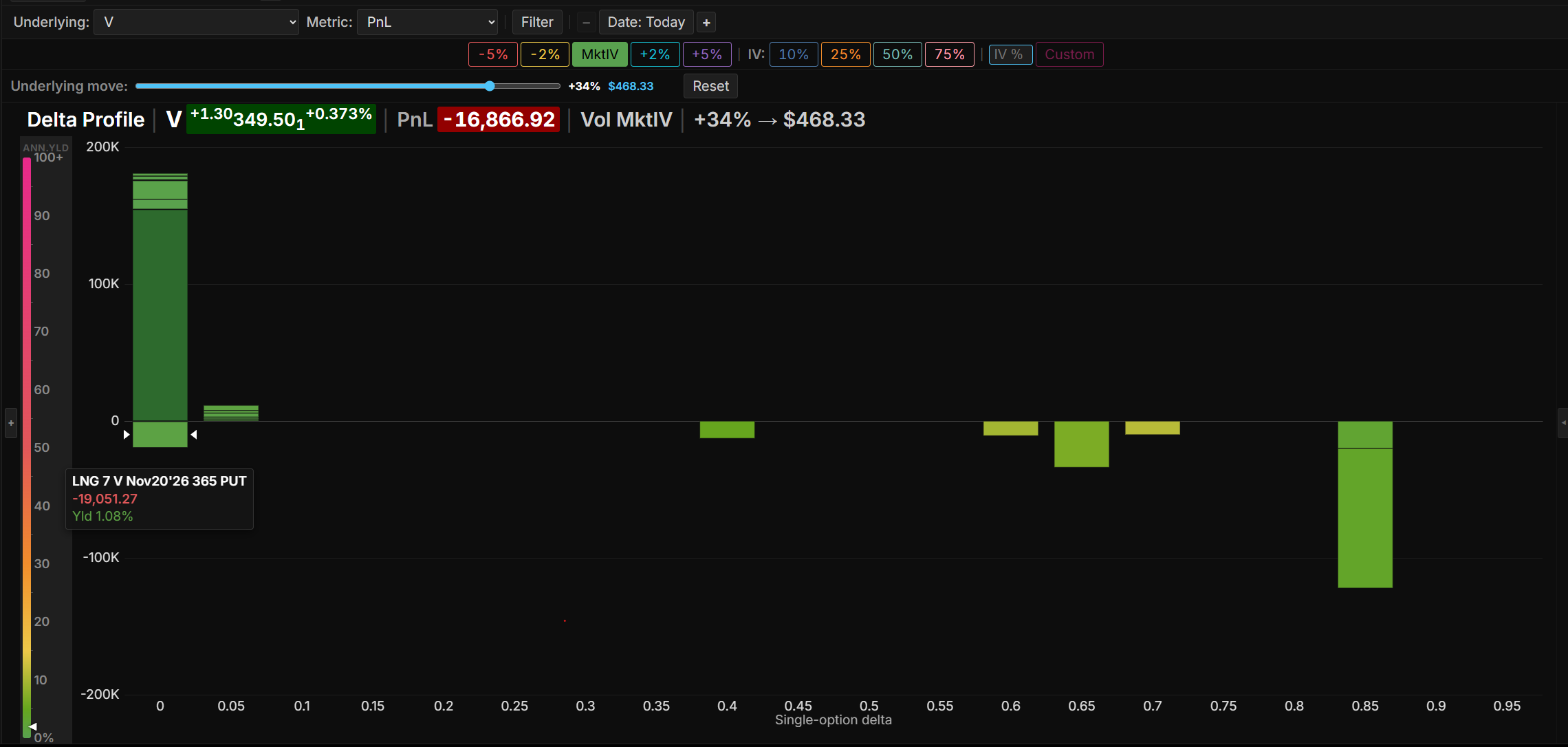Click the negative green bar below zero at delta 0
Screen dimensions: 1568x747
click(x=160, y=434)
